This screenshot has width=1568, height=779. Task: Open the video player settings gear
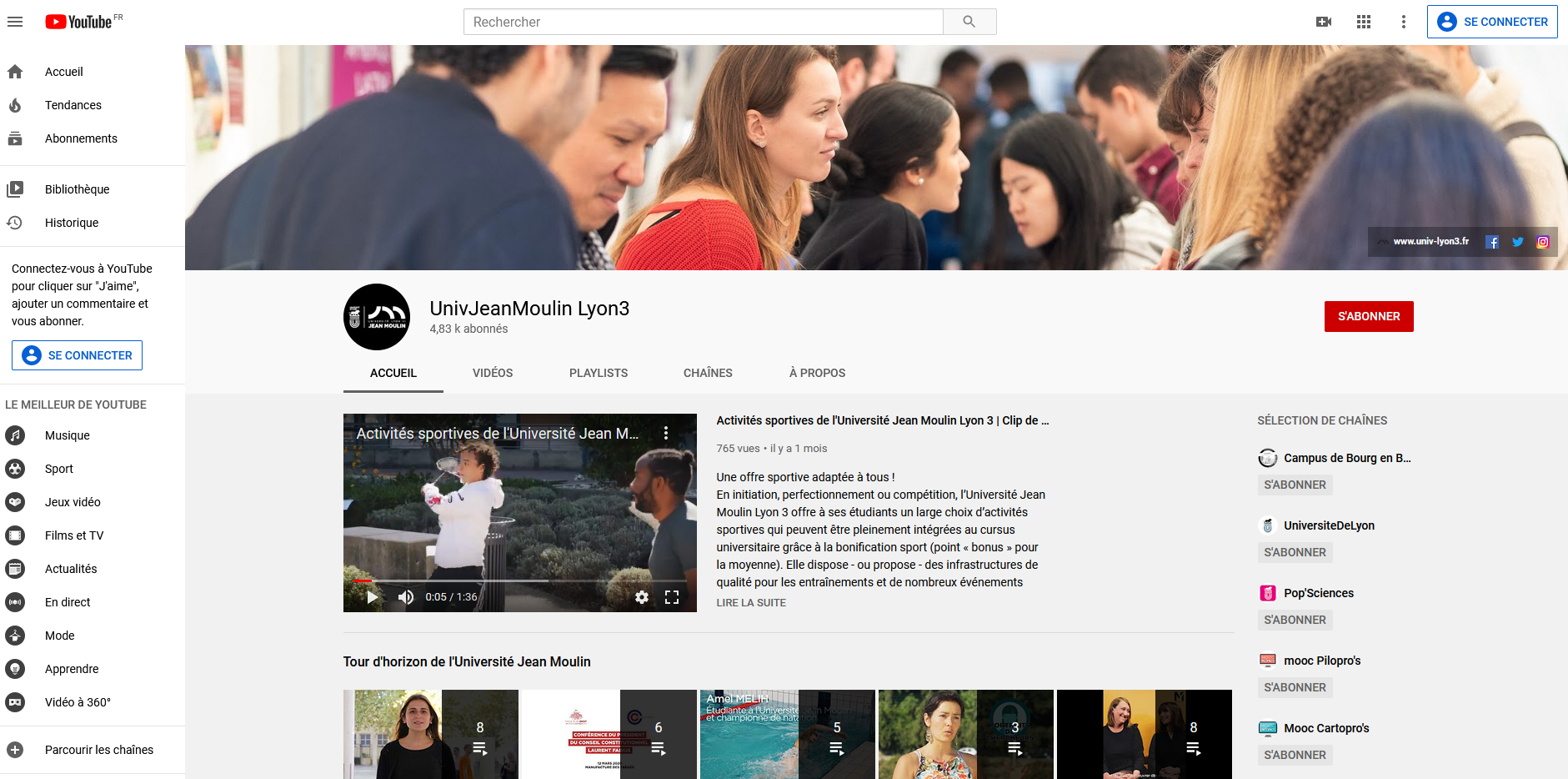pyautogui.click(x=642, y=597)
